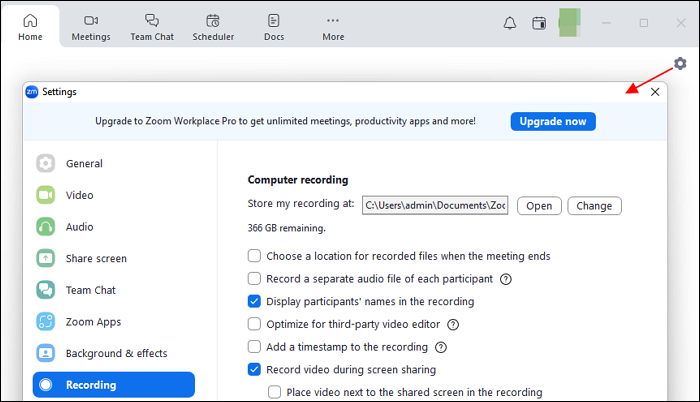Close the Settings dialog
This screenshot has width=700, height=402.
pos(655,92)
